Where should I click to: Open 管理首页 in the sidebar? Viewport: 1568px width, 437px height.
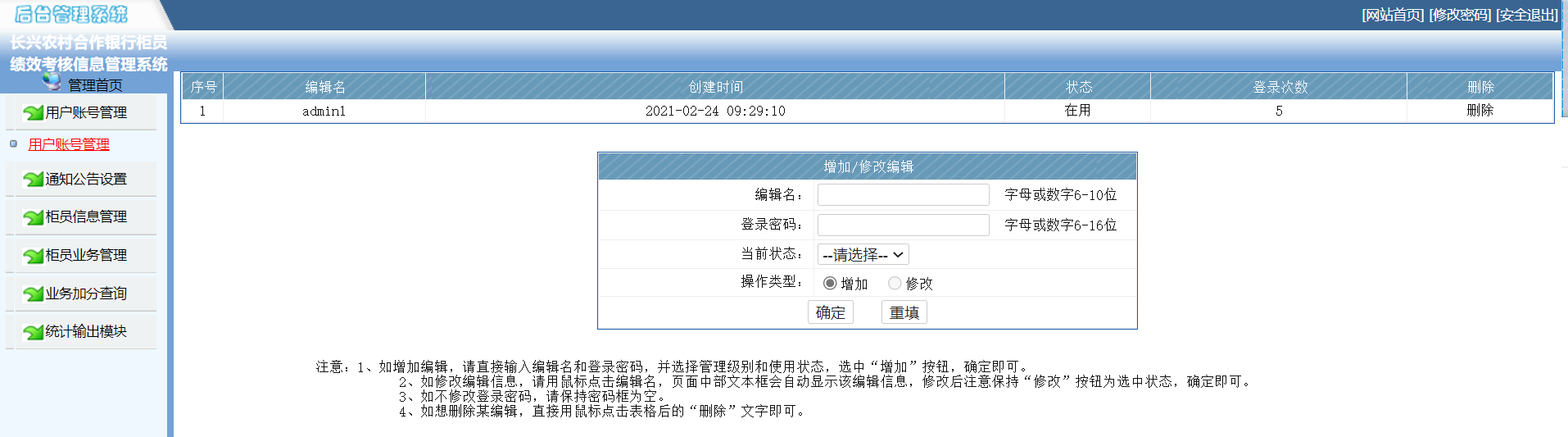click(x=95, y=84)
